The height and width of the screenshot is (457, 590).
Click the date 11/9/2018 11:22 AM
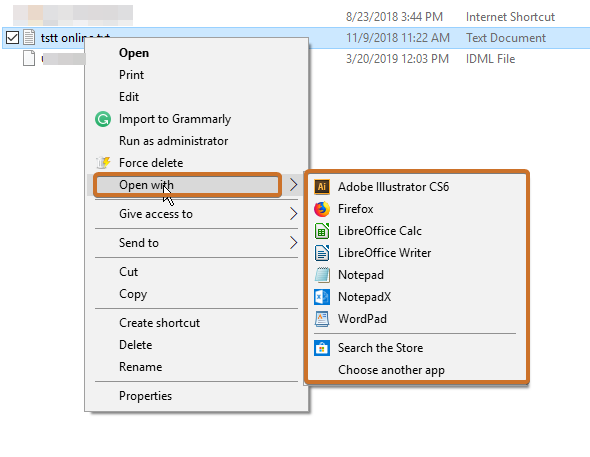pos(398,38)
